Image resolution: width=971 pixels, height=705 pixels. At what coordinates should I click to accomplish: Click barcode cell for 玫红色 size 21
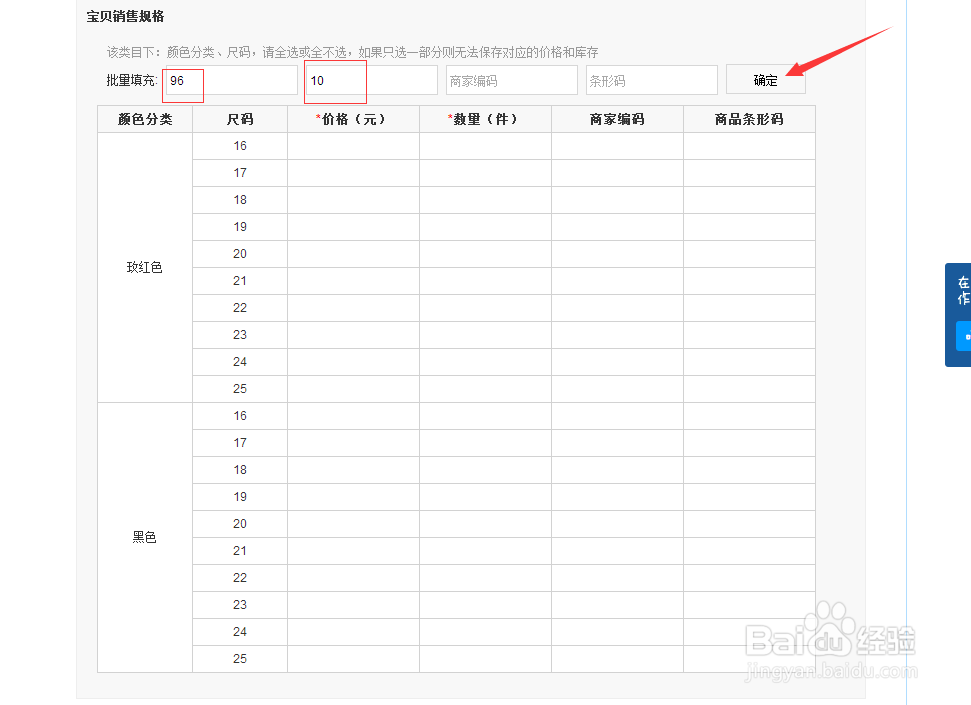tap(749, 281)
